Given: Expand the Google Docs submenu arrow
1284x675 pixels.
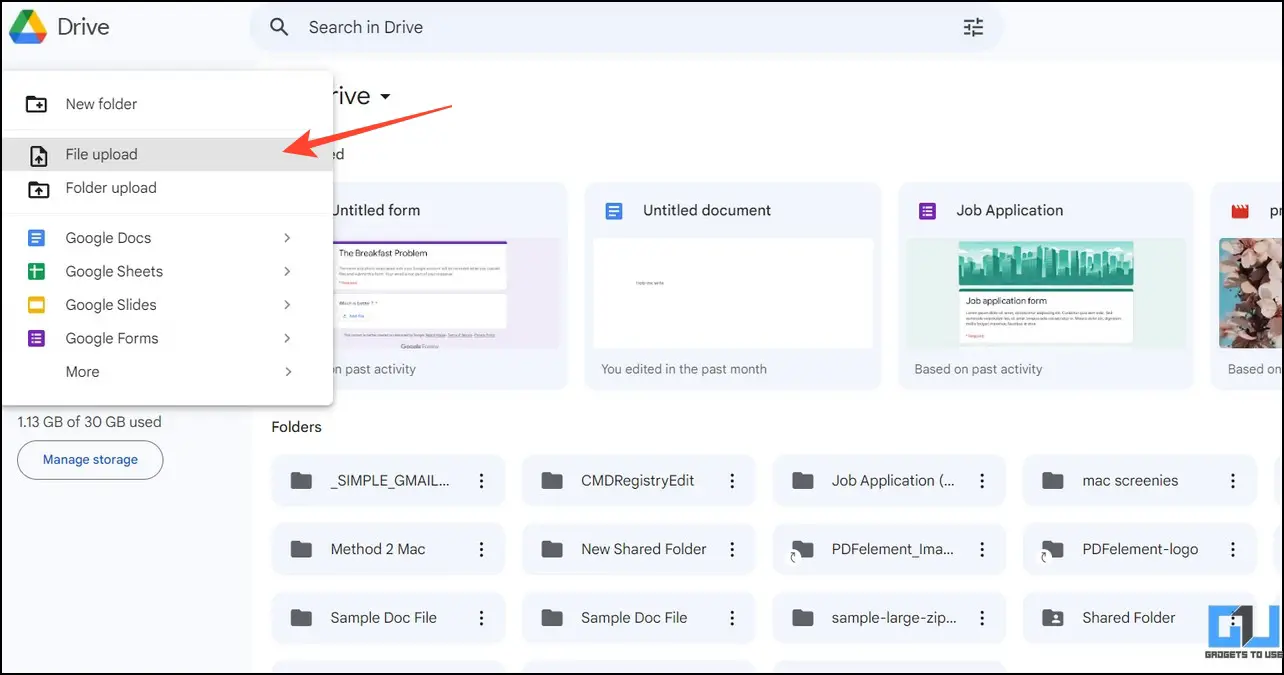Looking at the screenshot, I should point(287,238).
